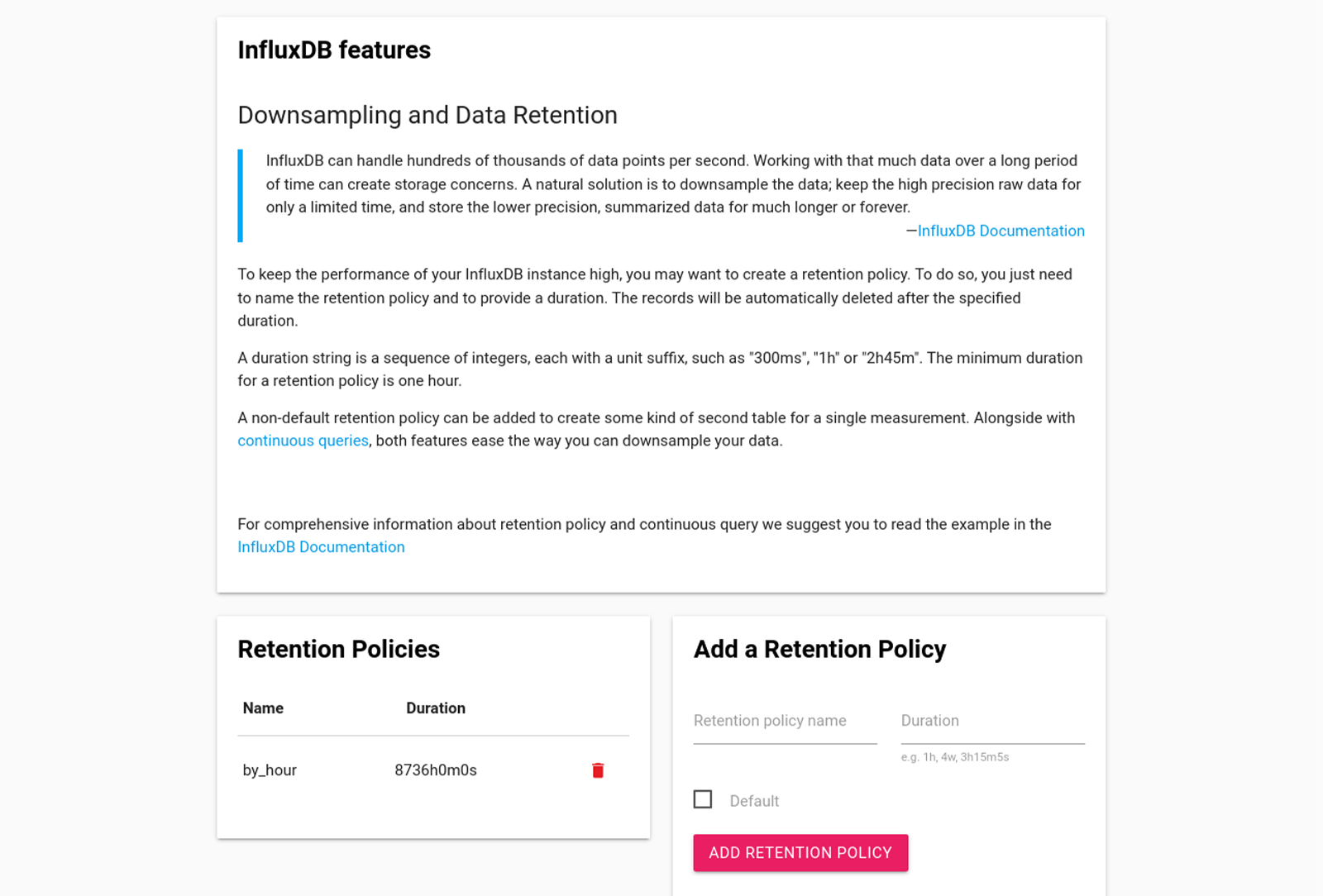Click the Name column header
The image size is (1323, 896).
263,708
